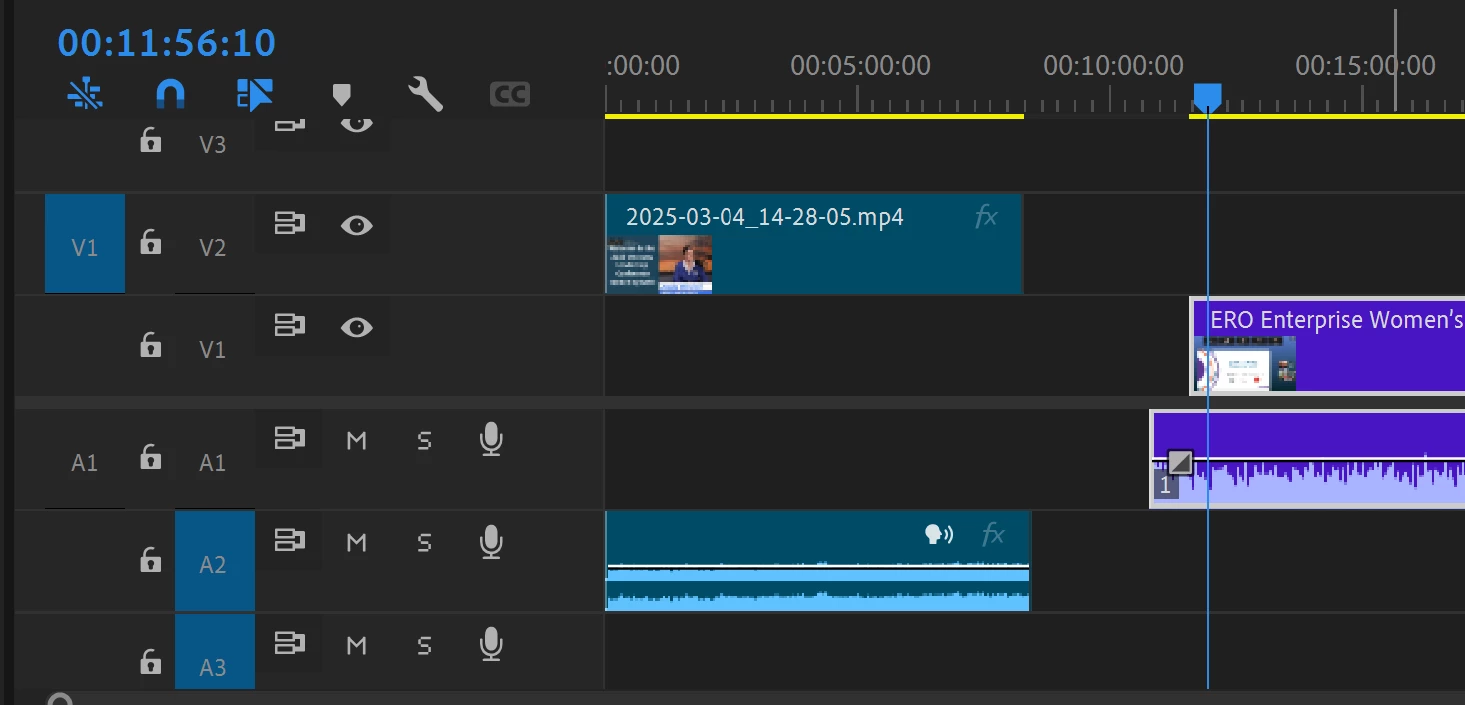The width and height of the screenshot is (1465, 705).
Task: Toggle lock on the V2 track
Action: pyautogui.click(x=150, y=241)
